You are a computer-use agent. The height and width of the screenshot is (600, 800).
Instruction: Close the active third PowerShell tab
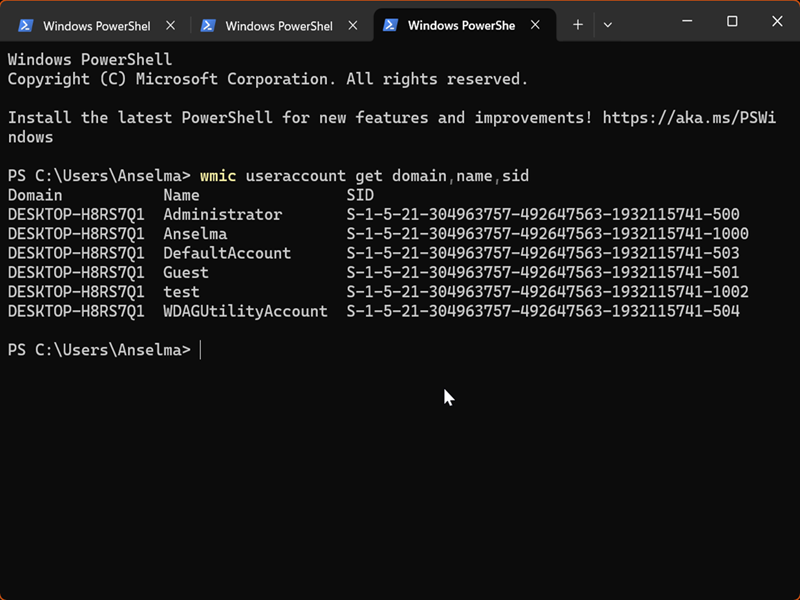[x=535, y=26]
